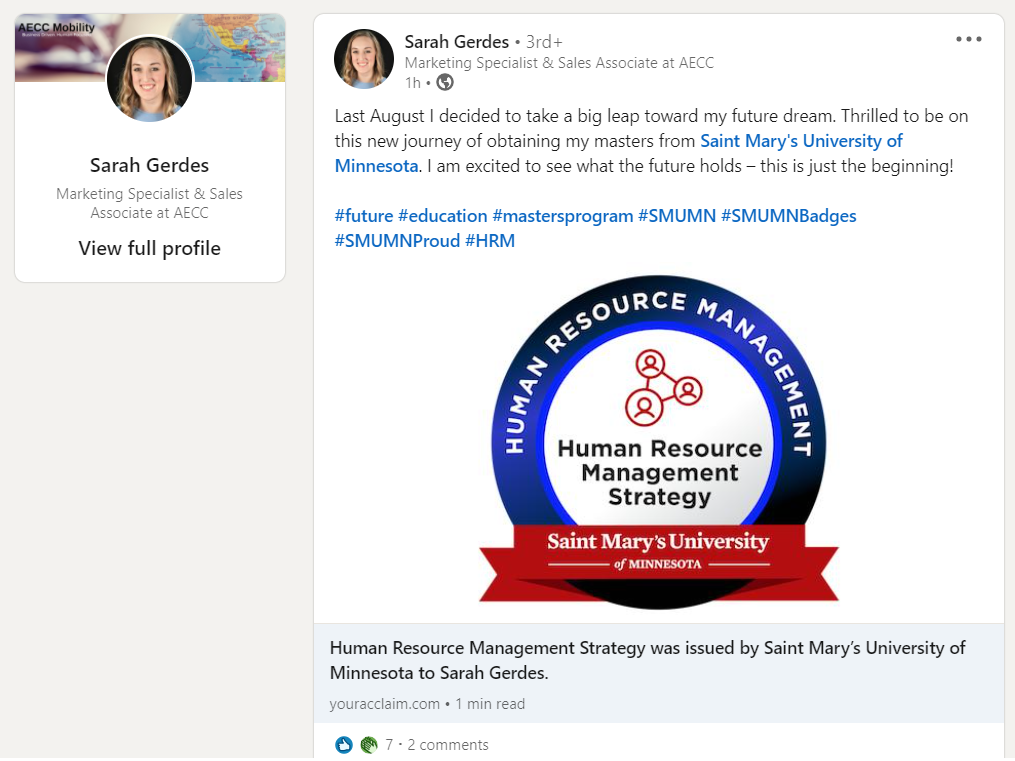Click Sarah Gerdes name in sidebar card
The height and width of the screenshot is (761, 1015).
[x=150, y=165]
